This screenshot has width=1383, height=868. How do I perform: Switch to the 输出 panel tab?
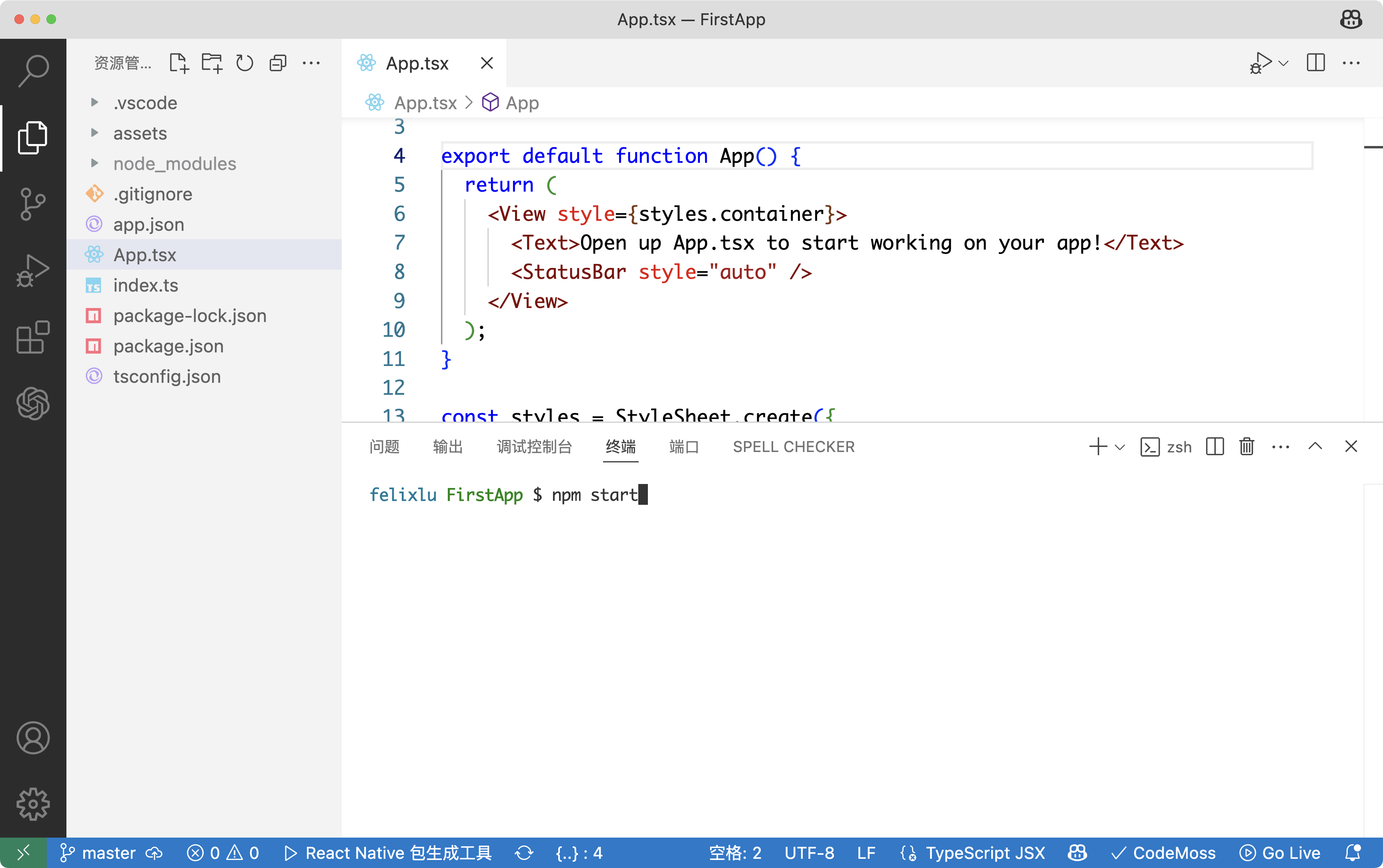point(447,447)
